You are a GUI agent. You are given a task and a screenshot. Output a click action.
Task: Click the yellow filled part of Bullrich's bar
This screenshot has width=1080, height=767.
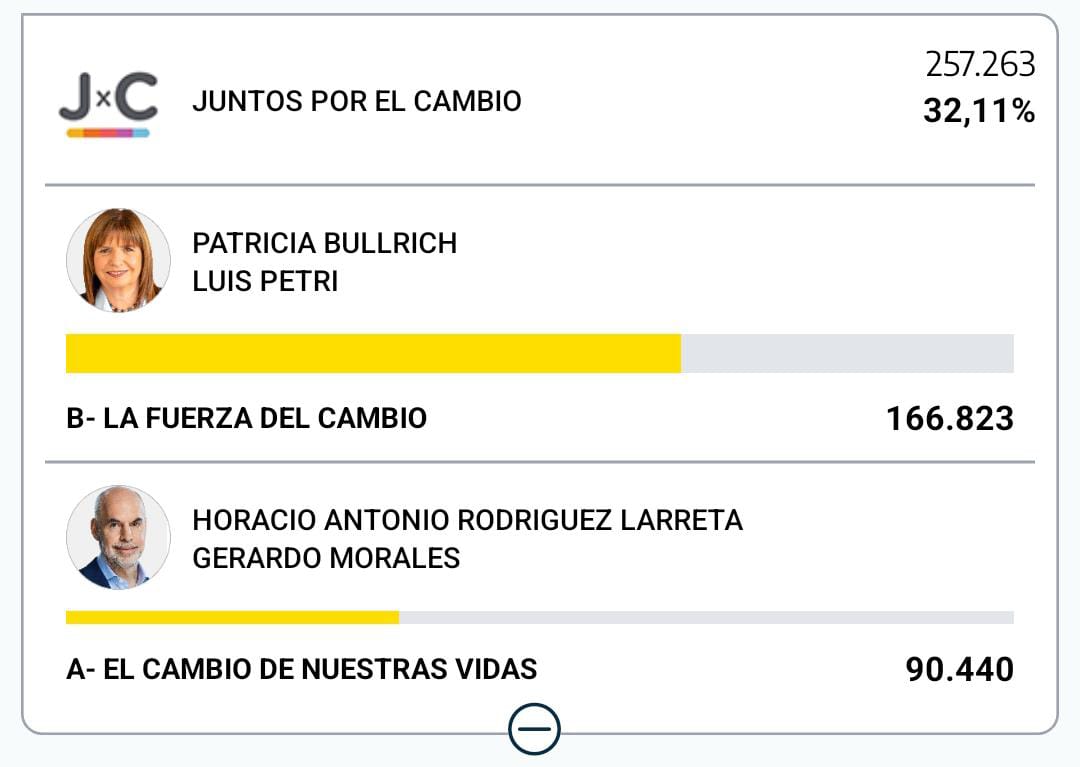(x=373, y=354)
